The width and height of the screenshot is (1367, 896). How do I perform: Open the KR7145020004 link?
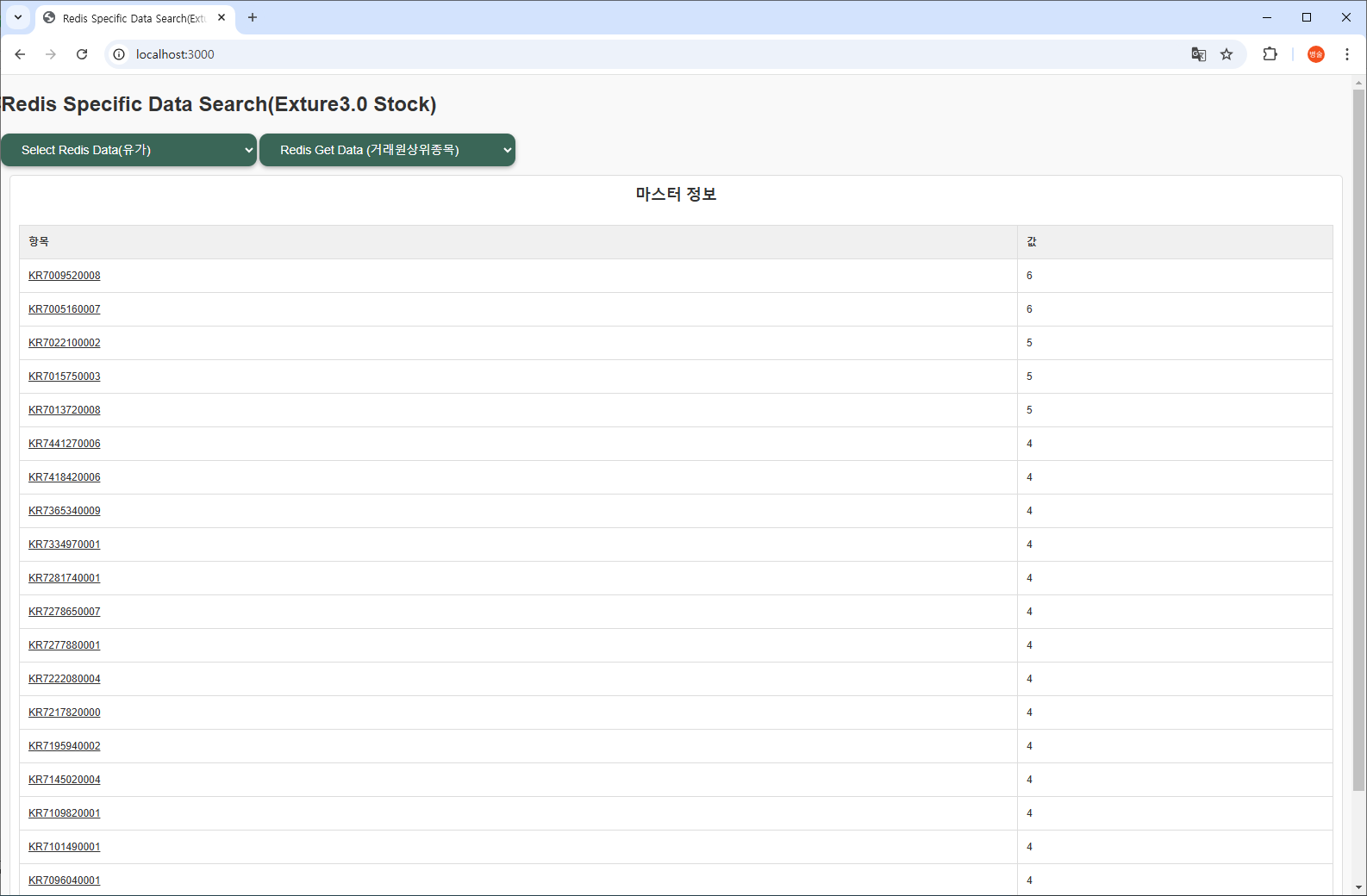[x=65, y=780]
